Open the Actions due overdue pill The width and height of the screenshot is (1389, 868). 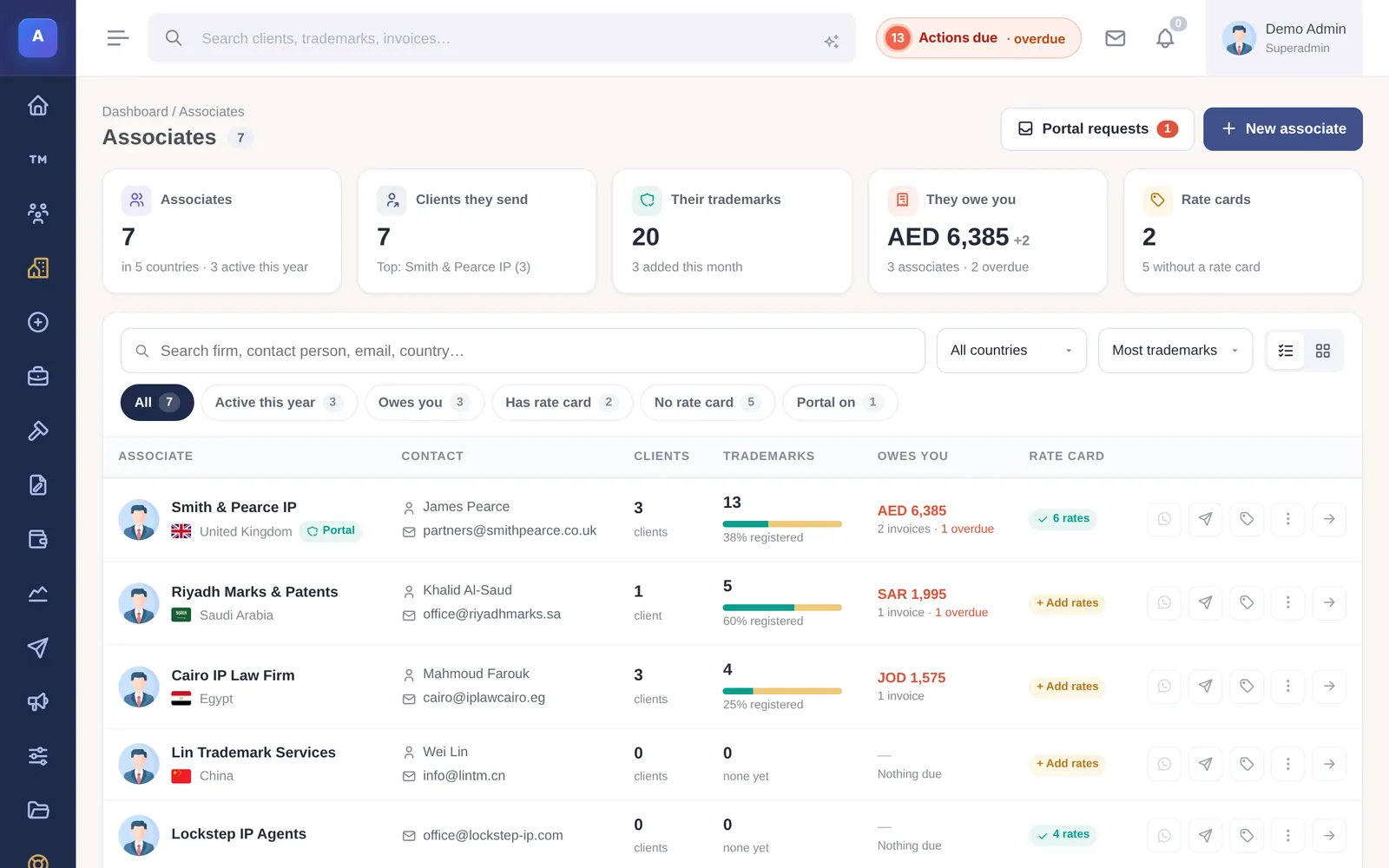(x=978, y=38)
